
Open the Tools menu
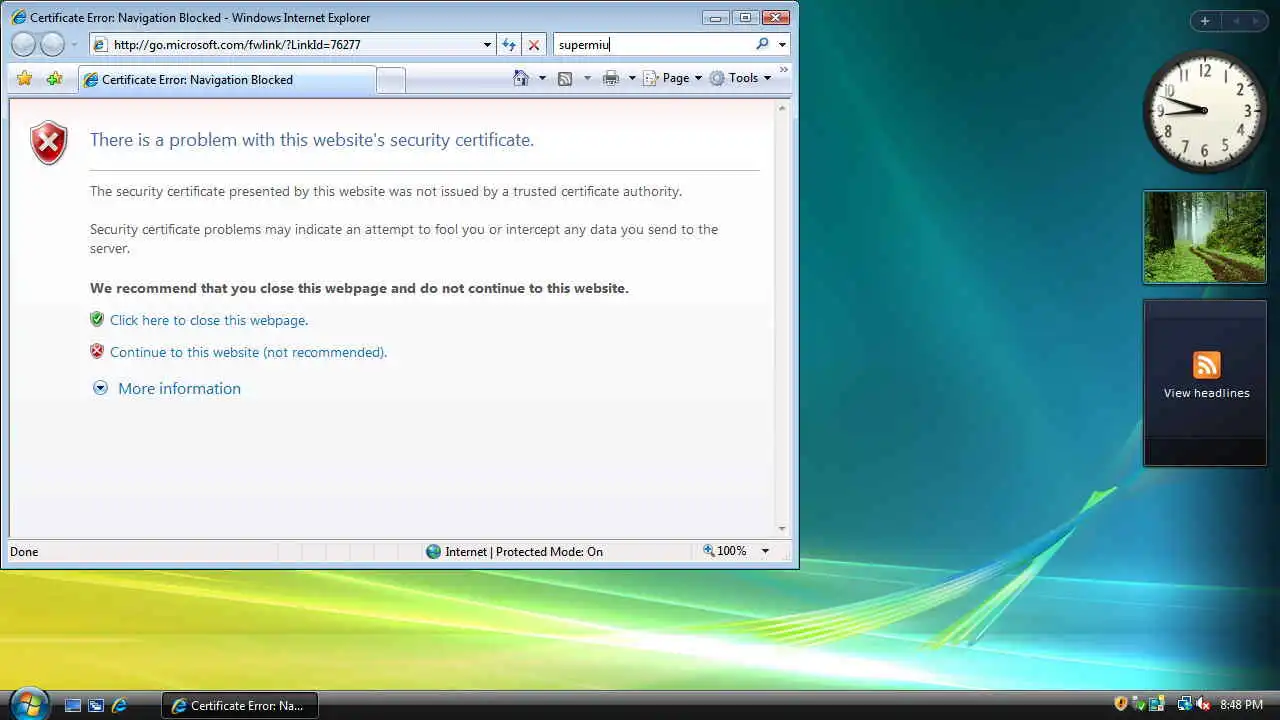[740, 78]
